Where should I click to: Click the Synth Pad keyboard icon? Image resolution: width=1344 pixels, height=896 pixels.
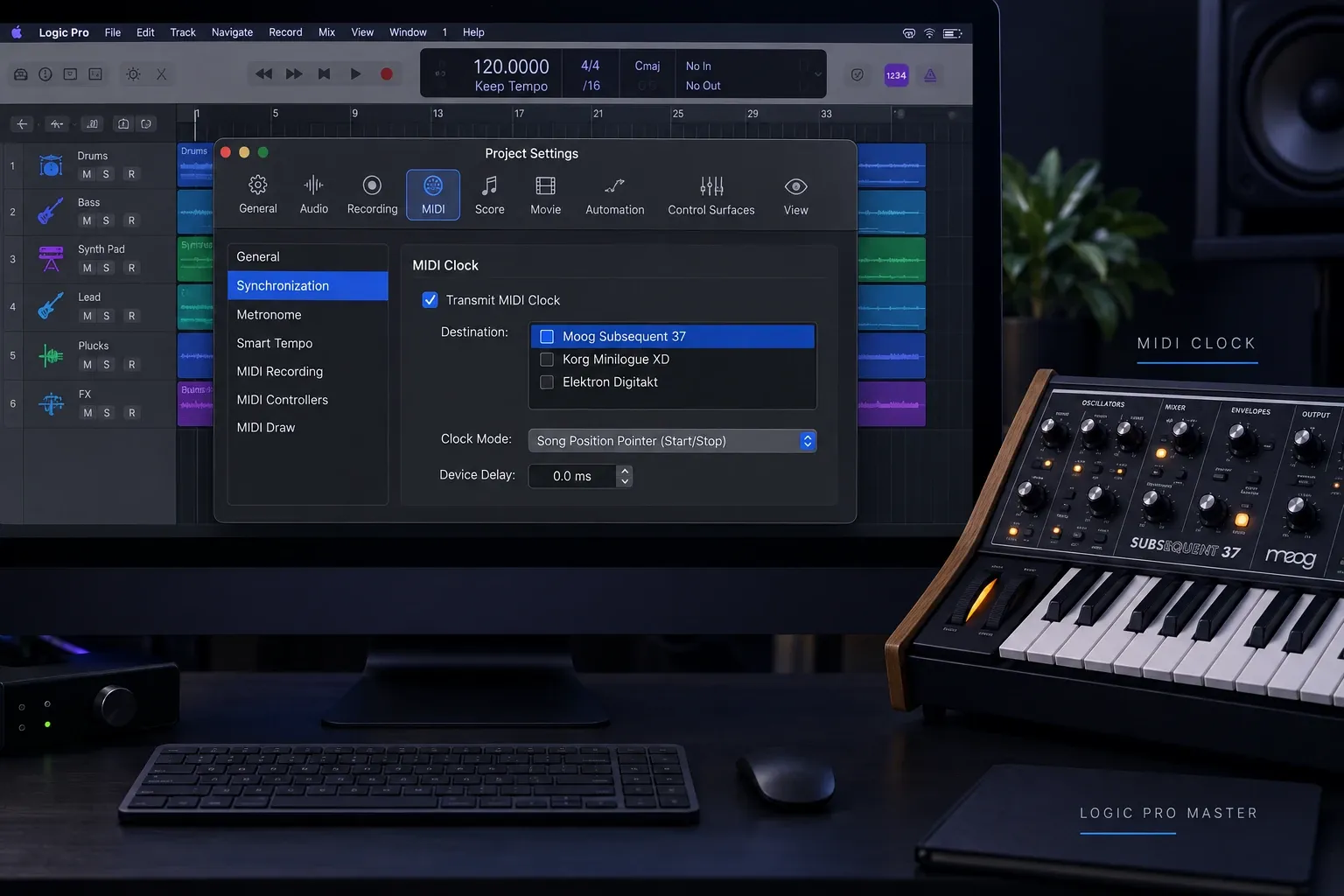pos(51,258)
